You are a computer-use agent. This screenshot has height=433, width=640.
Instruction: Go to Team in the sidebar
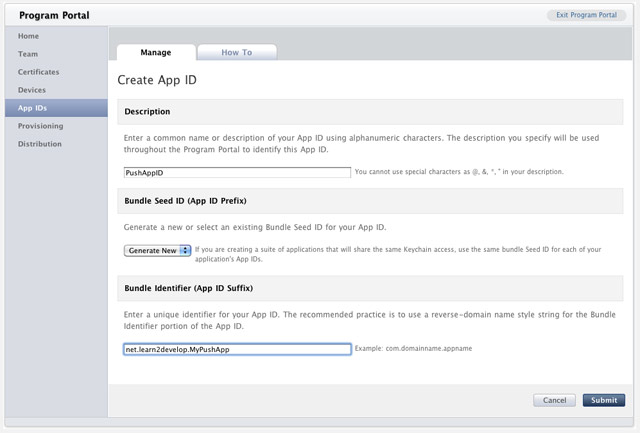pyautogui.click(x=28, y=54)
